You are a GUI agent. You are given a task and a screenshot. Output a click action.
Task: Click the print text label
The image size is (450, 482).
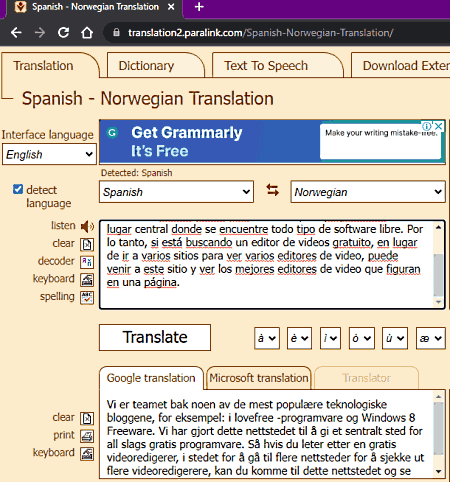[x=64, y=435]
